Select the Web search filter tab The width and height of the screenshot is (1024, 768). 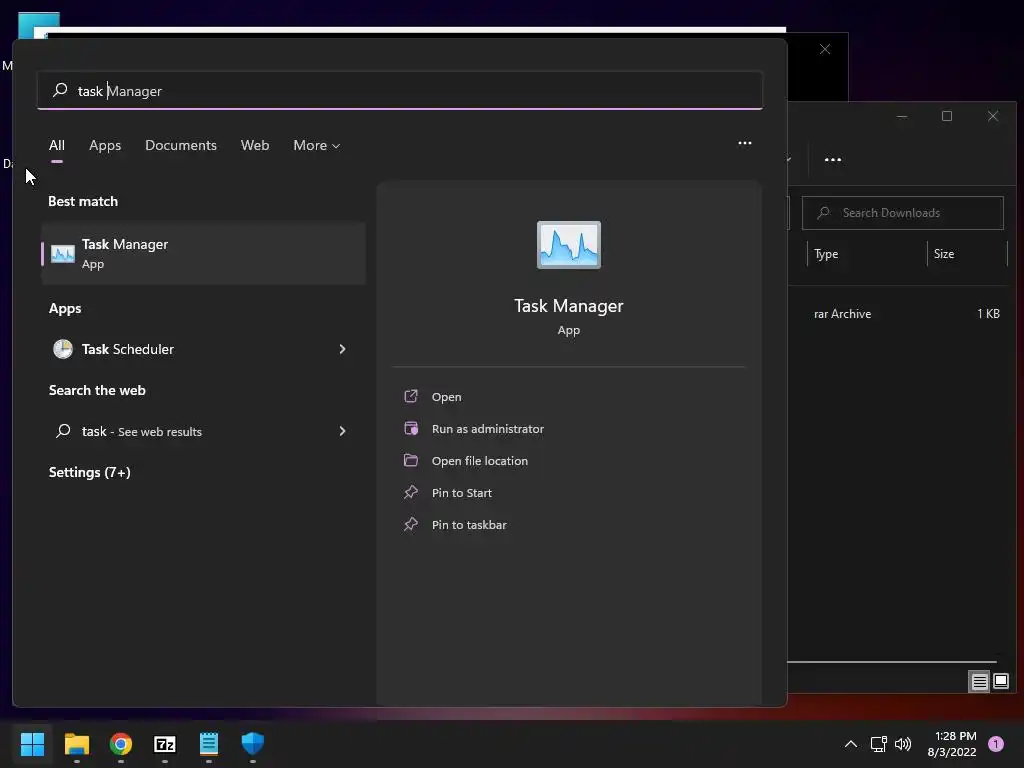[255, 145]
